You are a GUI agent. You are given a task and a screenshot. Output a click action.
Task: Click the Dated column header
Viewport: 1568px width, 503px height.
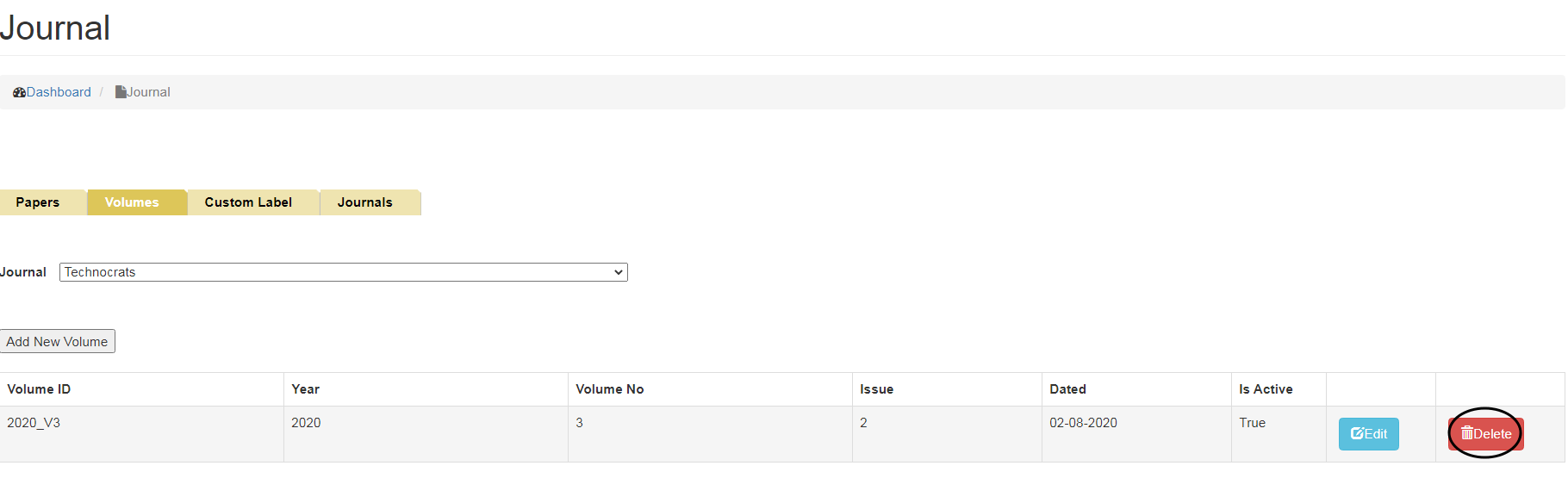pyautogui.click(x=1067, y=389)
